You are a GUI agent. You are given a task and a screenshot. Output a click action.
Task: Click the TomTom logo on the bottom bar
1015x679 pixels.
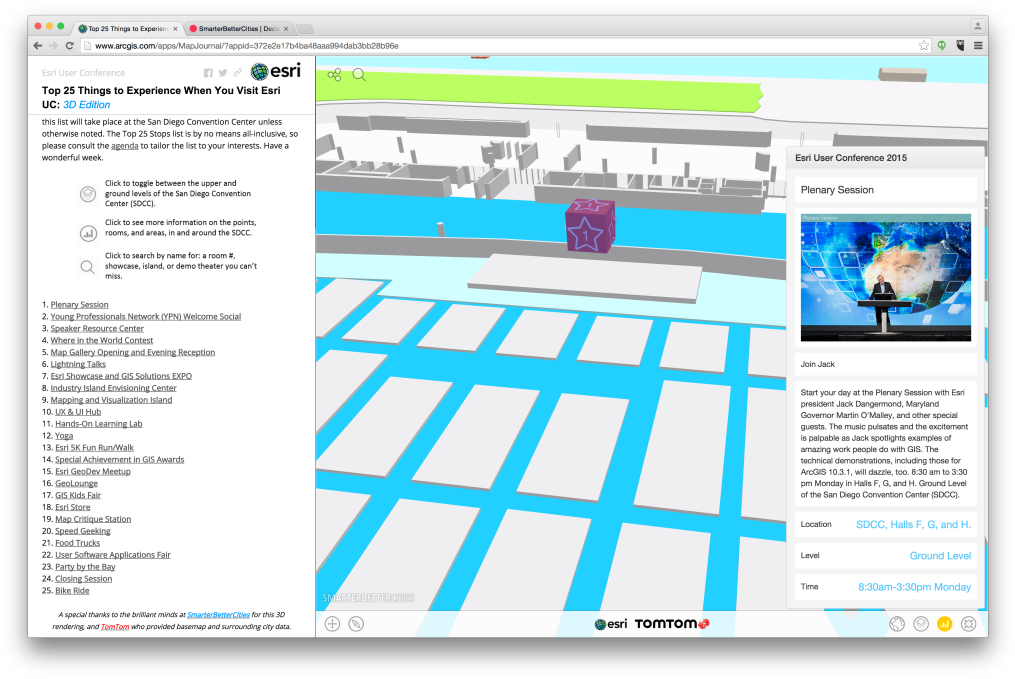pos(672,624)
